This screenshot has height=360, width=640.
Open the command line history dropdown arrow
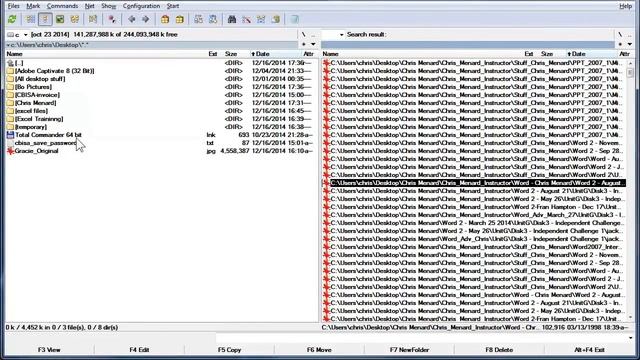click(631, 338)
